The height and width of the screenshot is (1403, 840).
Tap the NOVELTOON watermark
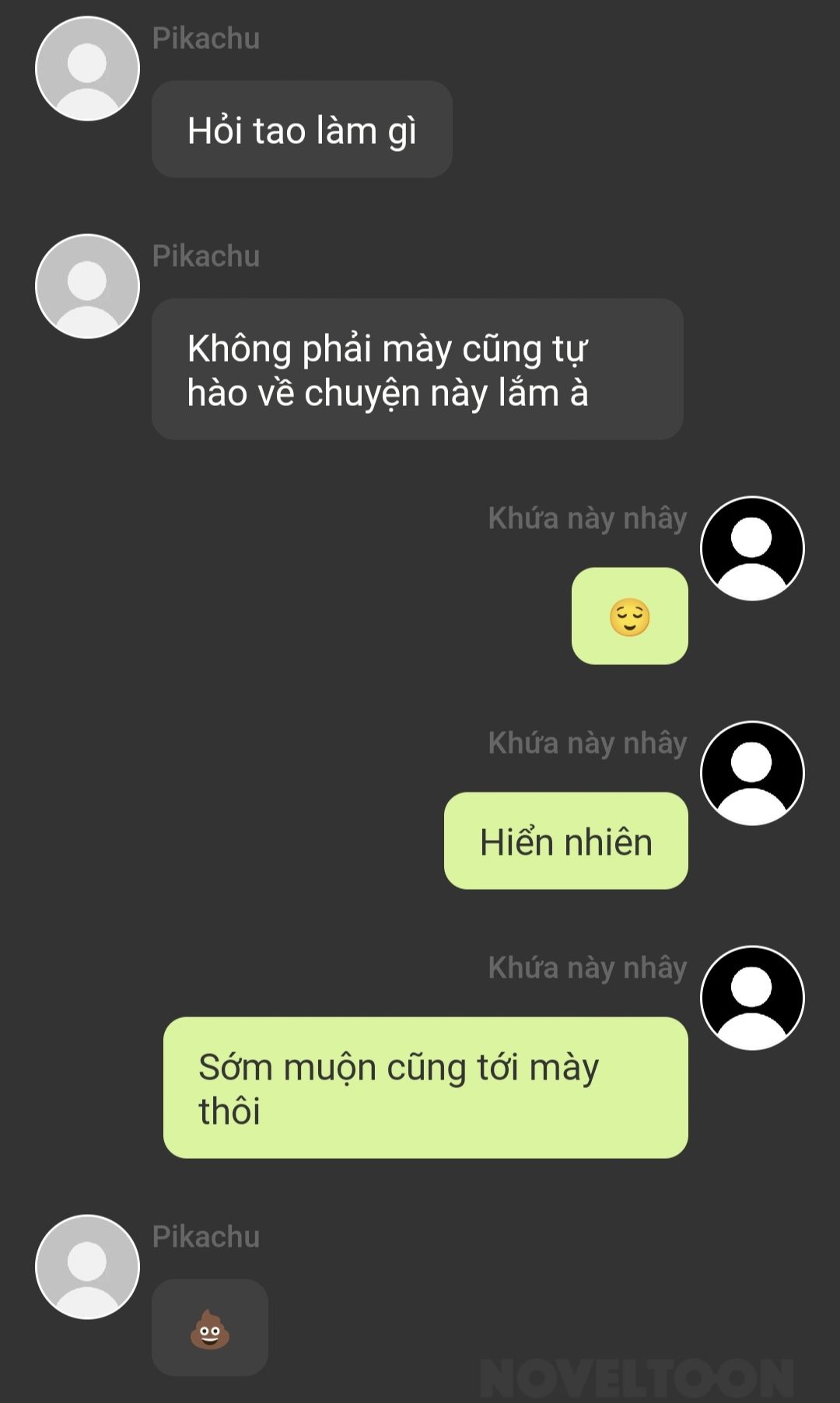pyautogui.click(x=637, y=1379)
